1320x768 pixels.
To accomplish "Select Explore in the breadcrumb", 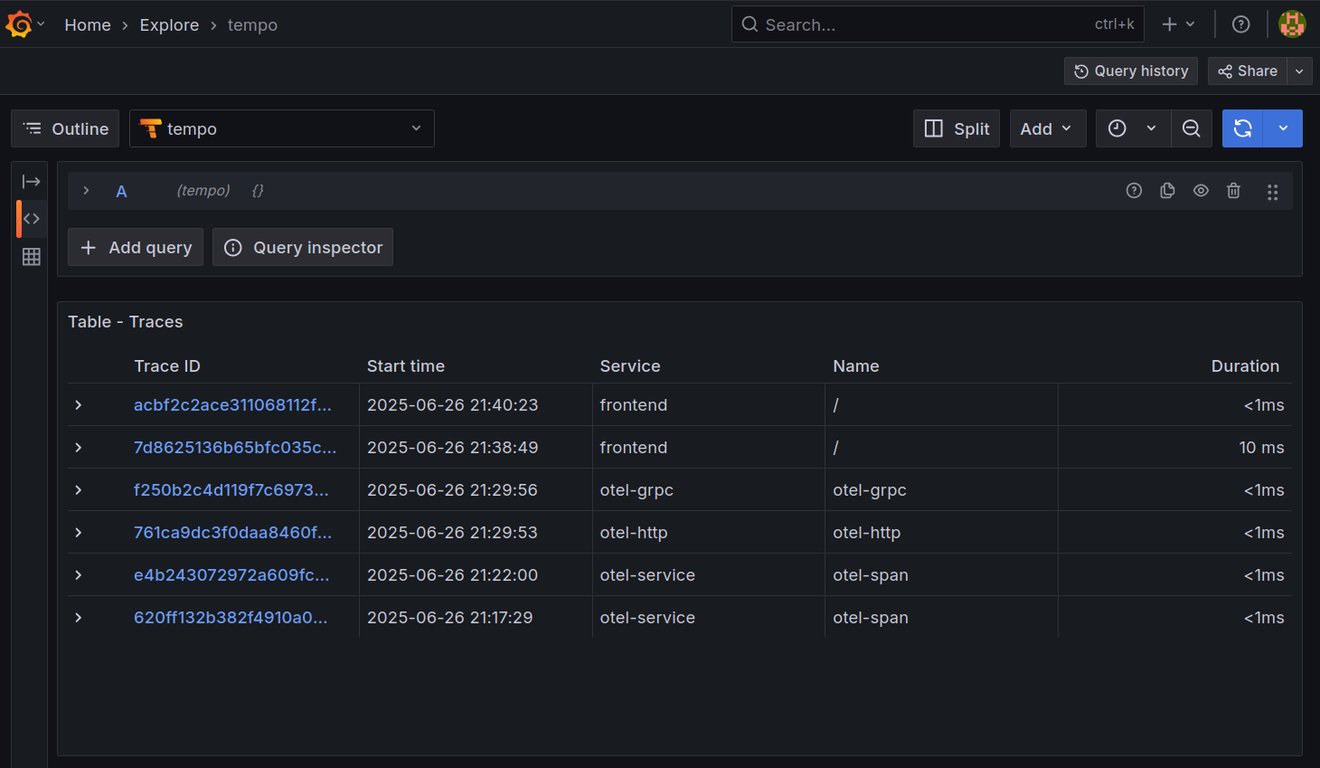I will point(169,24).
